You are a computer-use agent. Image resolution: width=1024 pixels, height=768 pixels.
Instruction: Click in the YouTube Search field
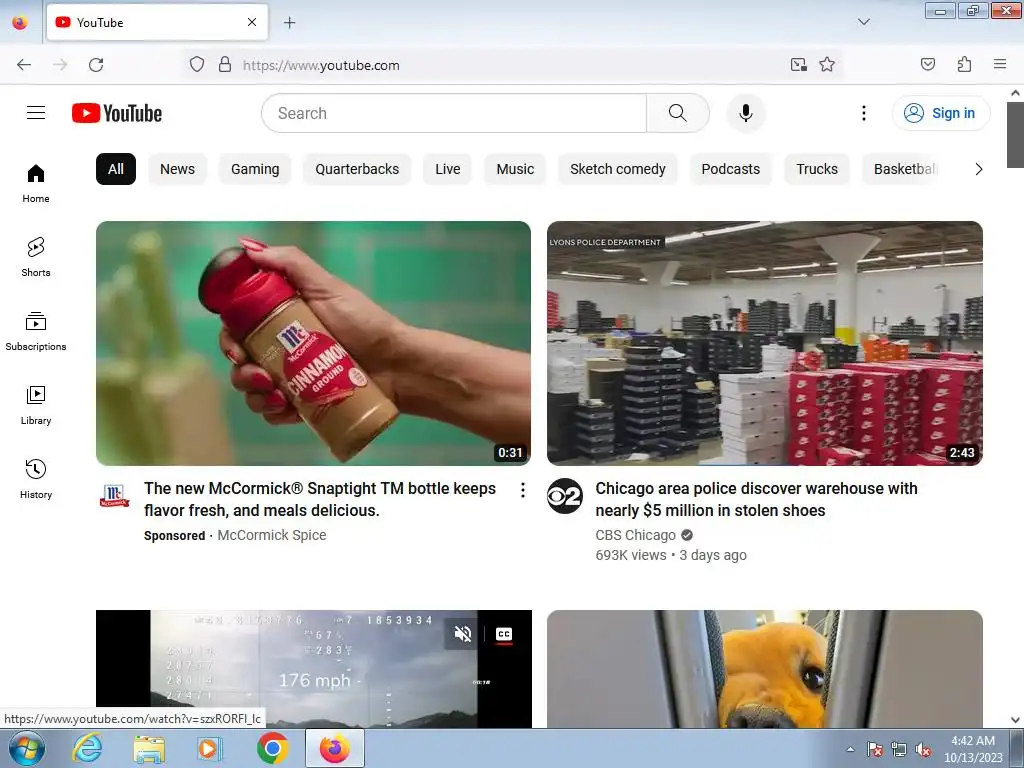pyautogui.click(x=455, y=113)
